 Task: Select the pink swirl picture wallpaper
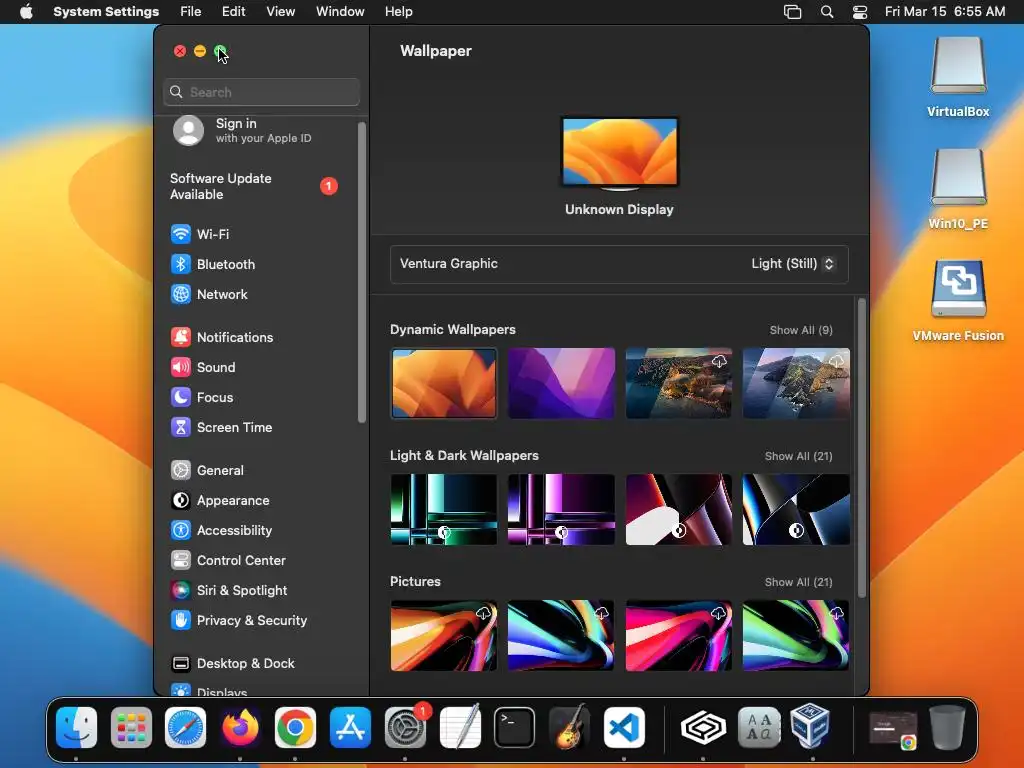point(679,635)
